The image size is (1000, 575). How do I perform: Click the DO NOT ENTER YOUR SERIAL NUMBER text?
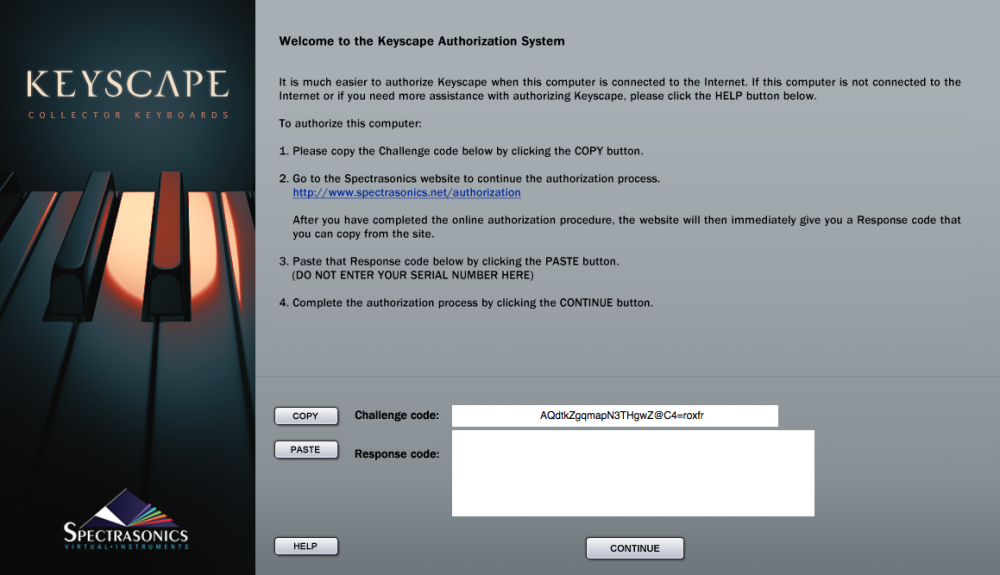(413, 275)
